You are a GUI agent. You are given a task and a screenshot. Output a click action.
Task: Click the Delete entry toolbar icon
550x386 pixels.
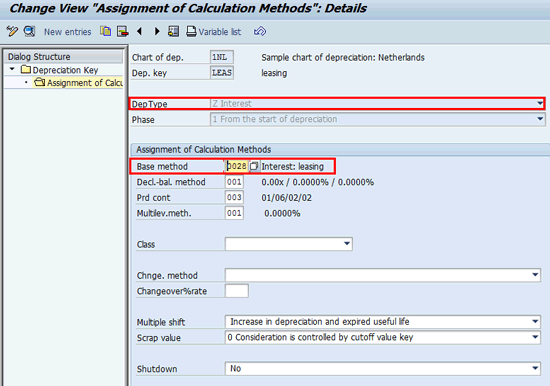coord(123,32)
